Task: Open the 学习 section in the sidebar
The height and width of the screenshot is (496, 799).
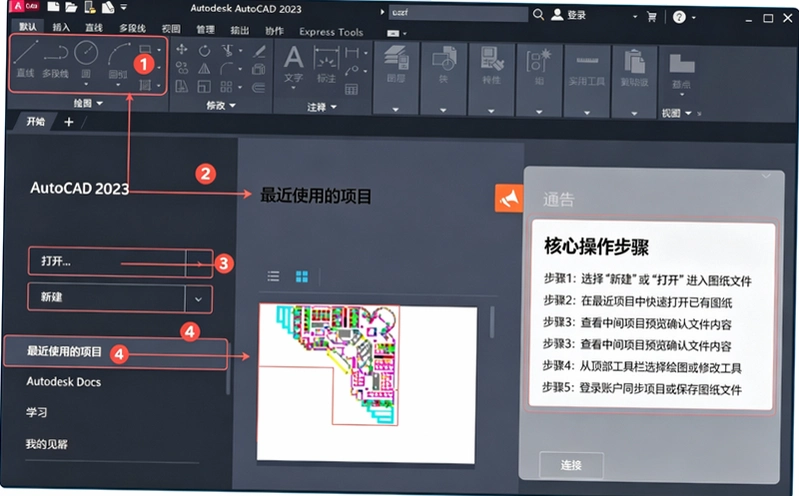Action: pos(37,412)
